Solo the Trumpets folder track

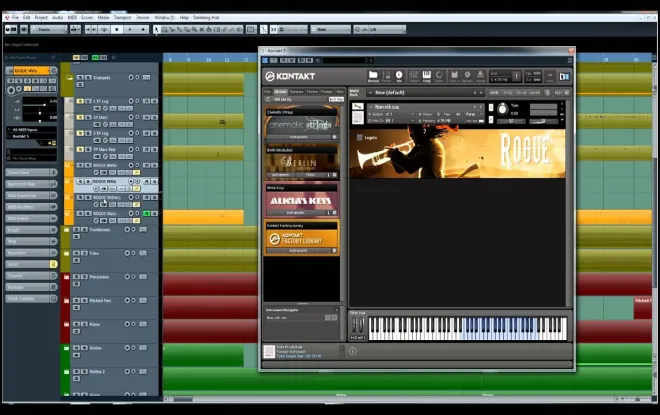pos(88,77)
